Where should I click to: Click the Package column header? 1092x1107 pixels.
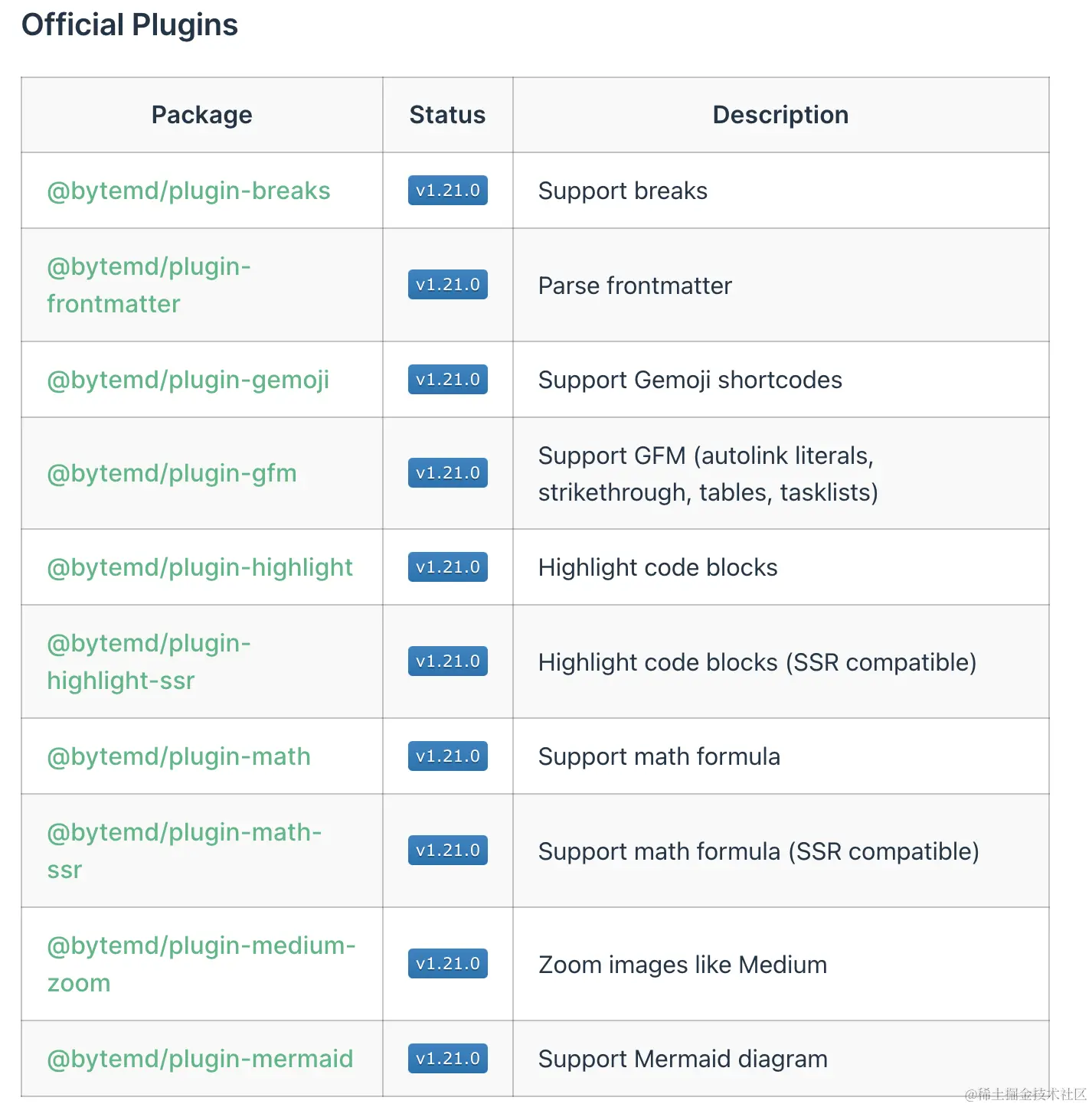[202, 115]
